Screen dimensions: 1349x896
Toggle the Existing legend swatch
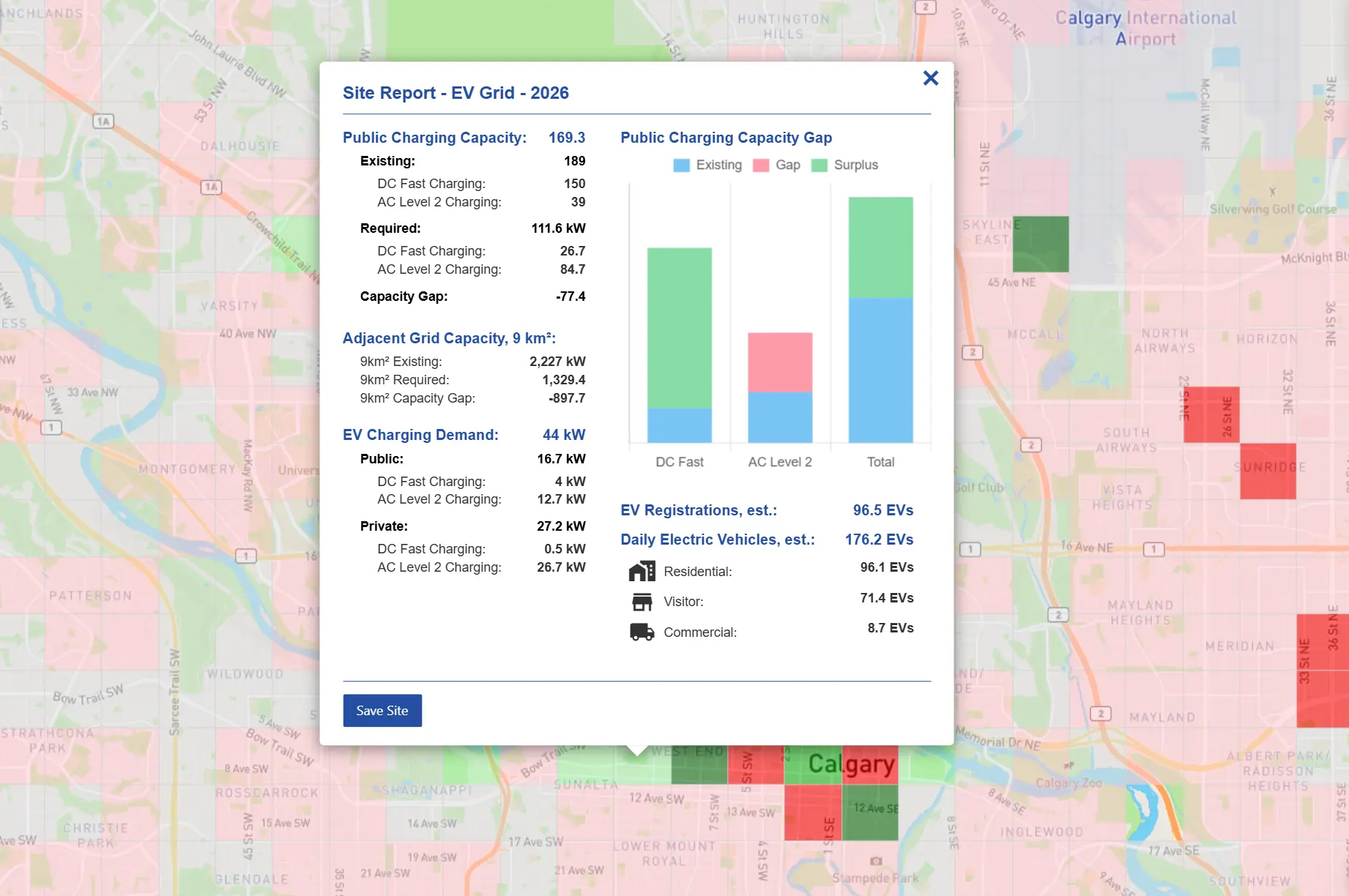[x=681, y=165]
